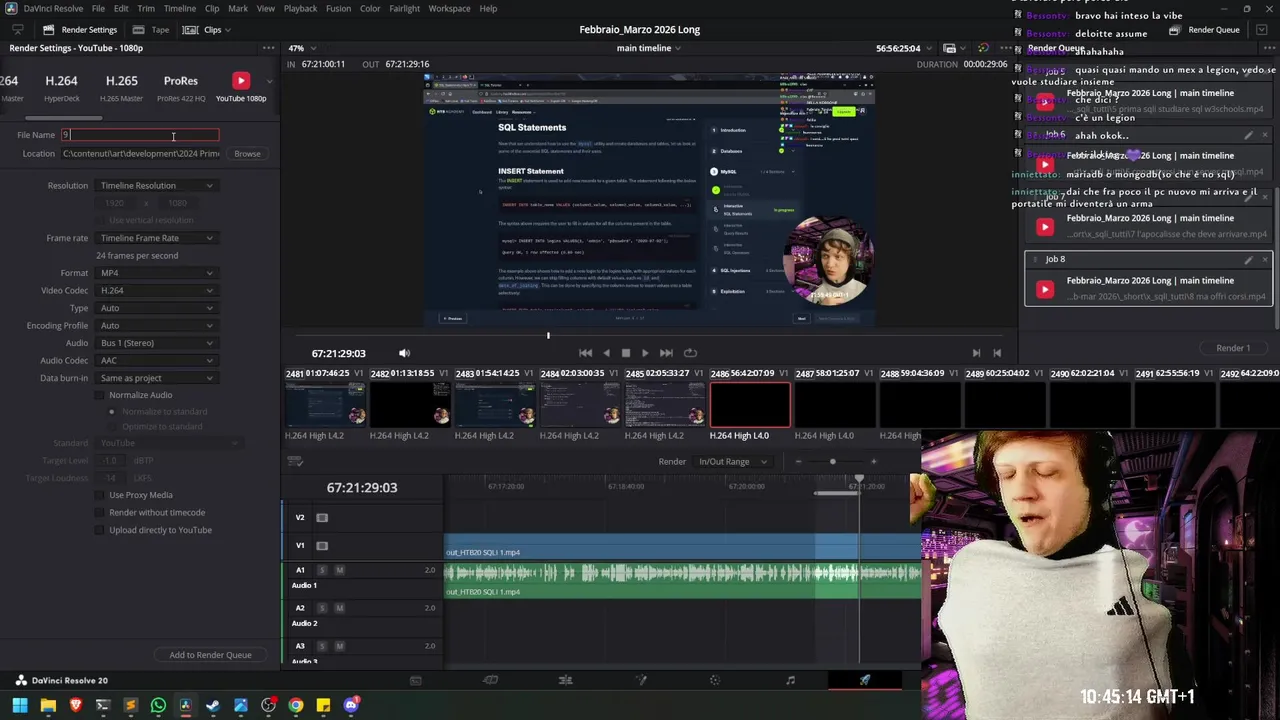Open Google Chrome from taskbar

(x=296, y=705)
